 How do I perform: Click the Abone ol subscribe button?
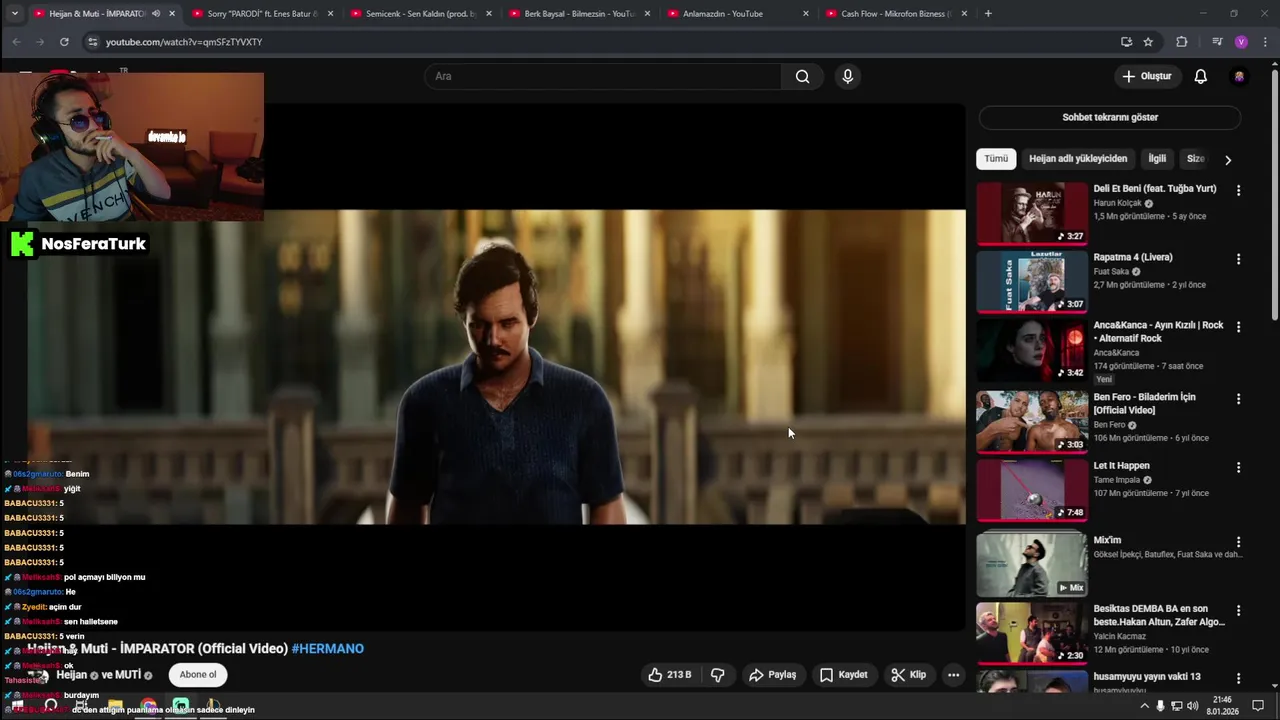[x=198, y=675]
